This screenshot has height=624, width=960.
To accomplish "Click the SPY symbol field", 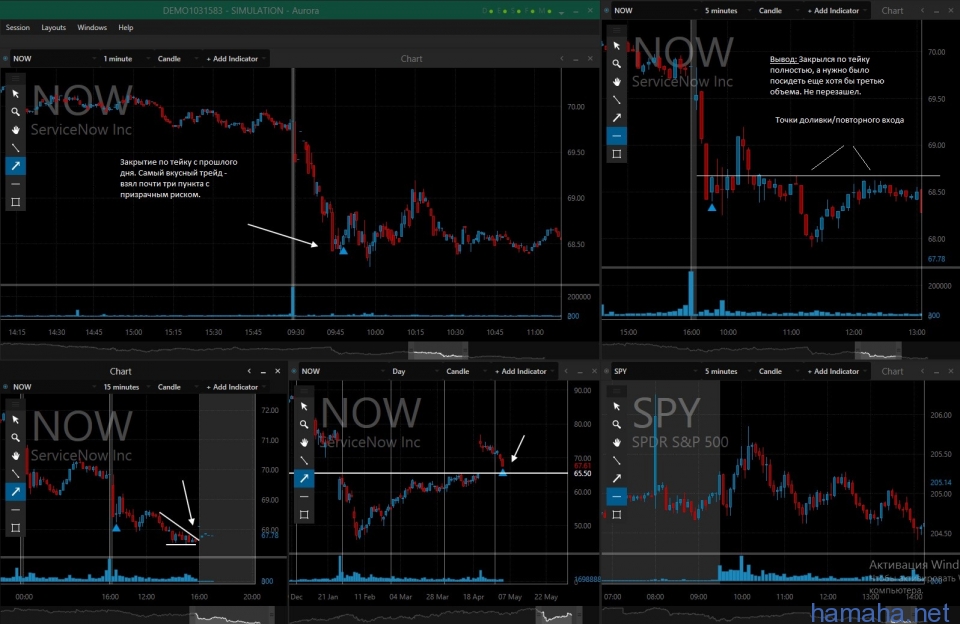I will pyautogui.click(x=655, y=371).
